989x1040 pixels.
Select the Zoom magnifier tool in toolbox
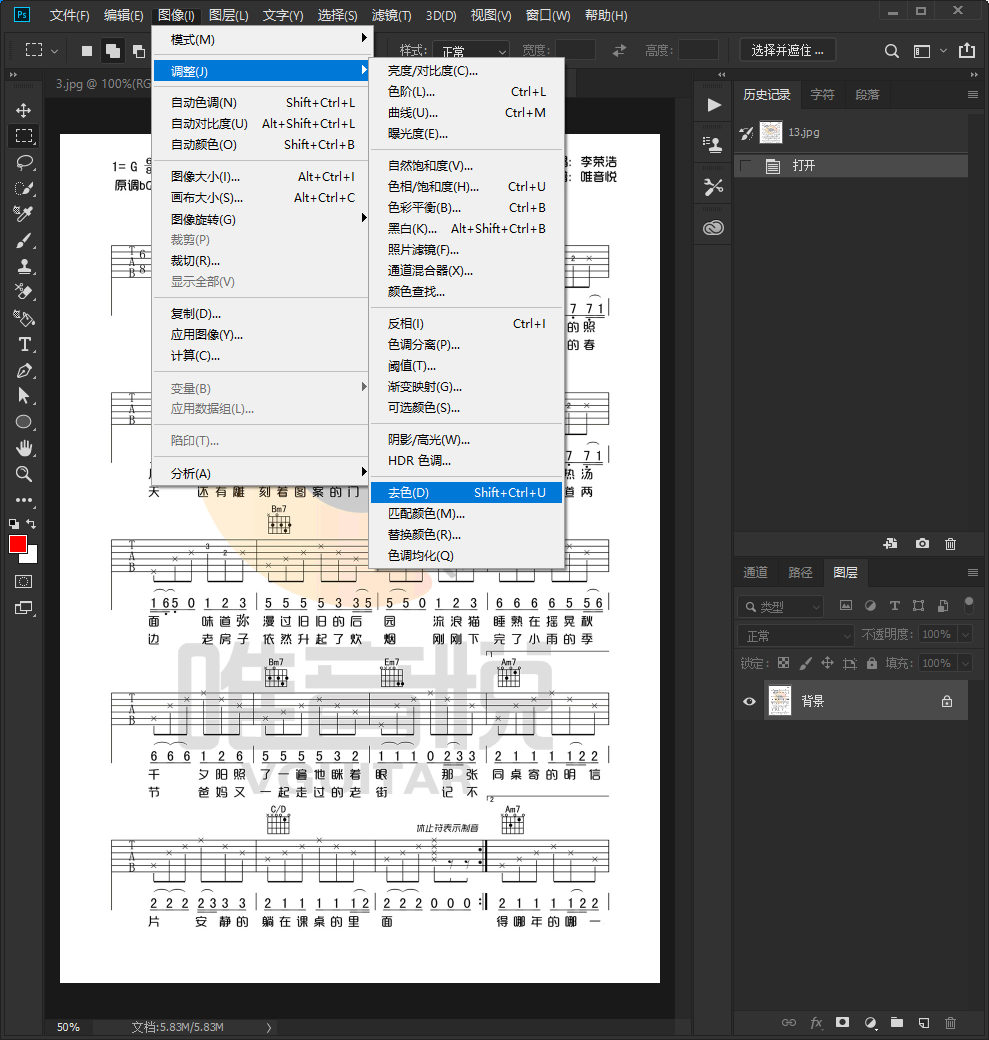24,474
